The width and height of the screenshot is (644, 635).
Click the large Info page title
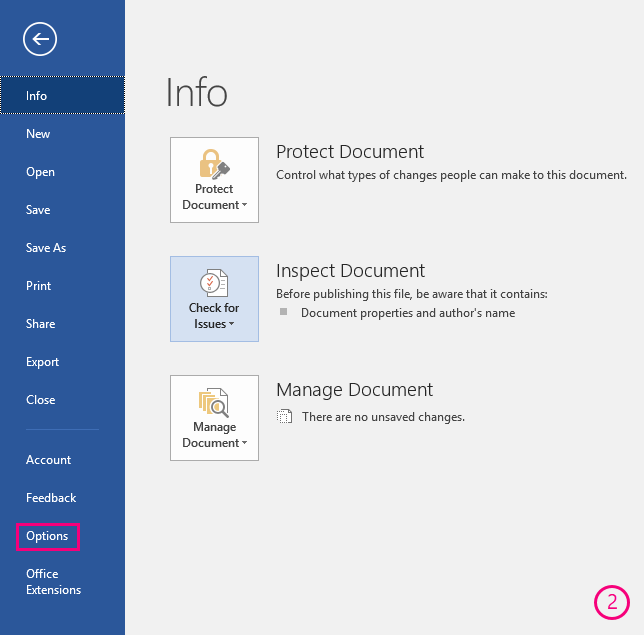pyautogui.click(x=196, y=93)
